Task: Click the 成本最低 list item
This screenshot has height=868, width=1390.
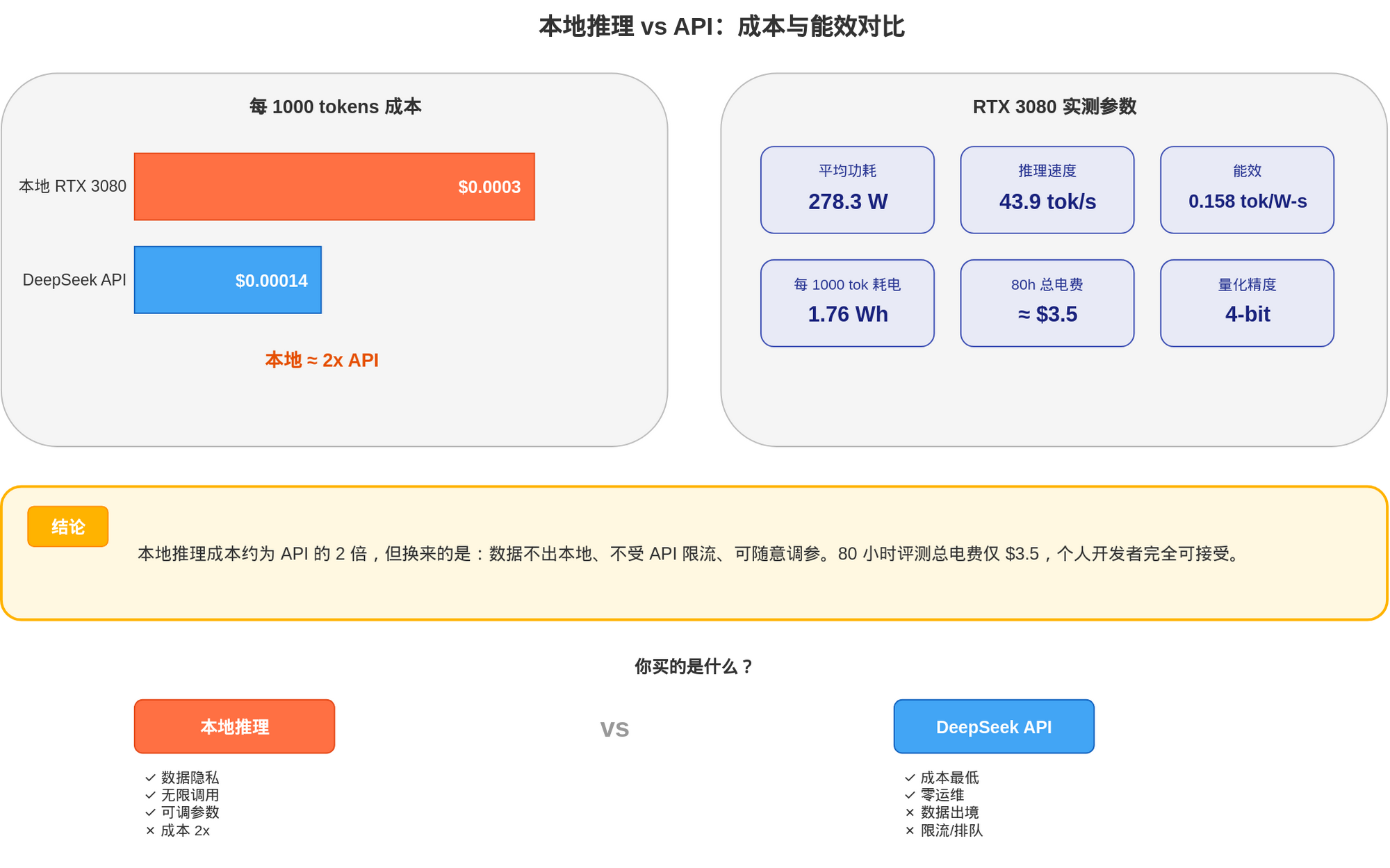Action: (942, 778)
